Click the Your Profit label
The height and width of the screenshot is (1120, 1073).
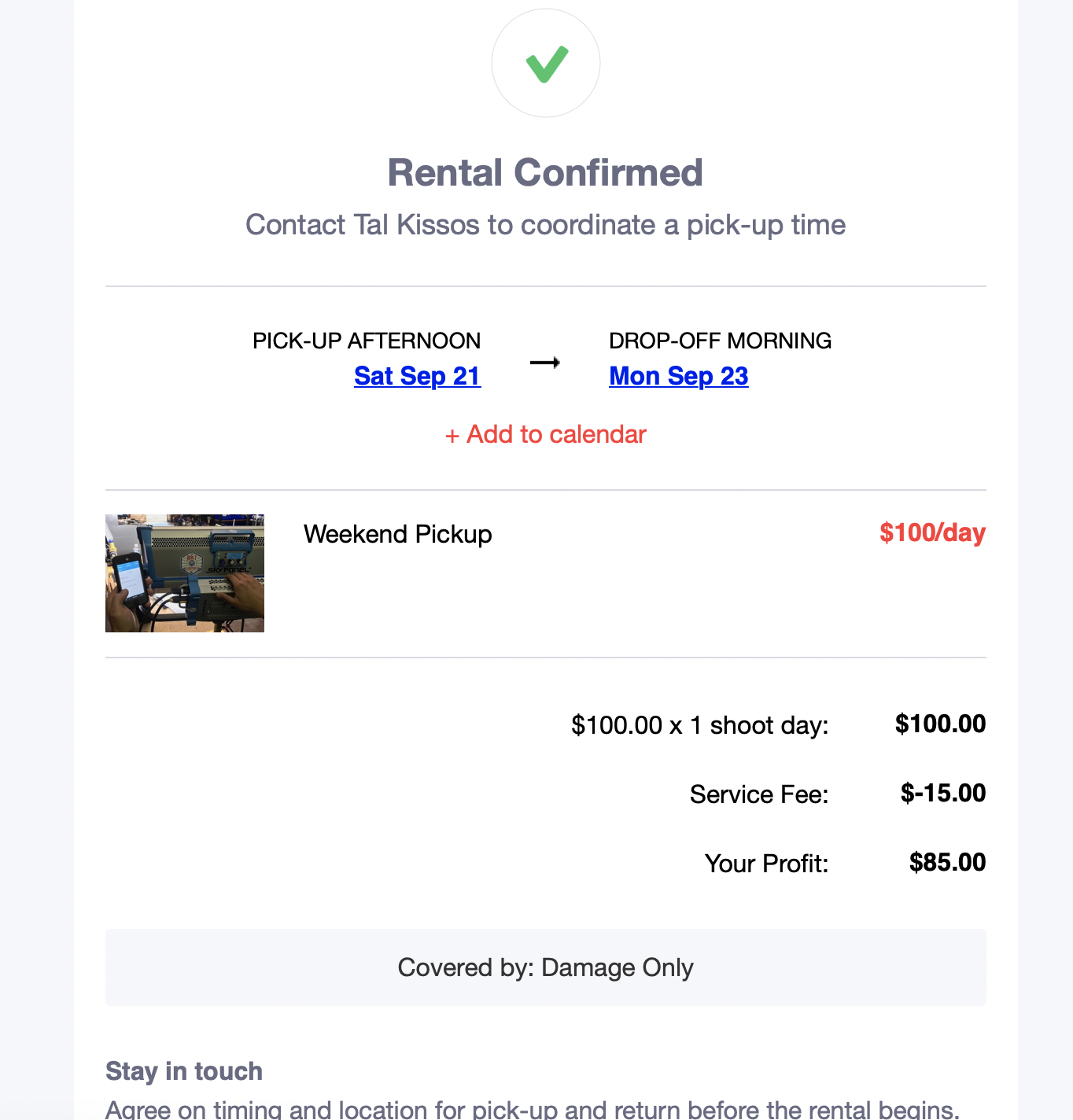[x=766, y=864]
